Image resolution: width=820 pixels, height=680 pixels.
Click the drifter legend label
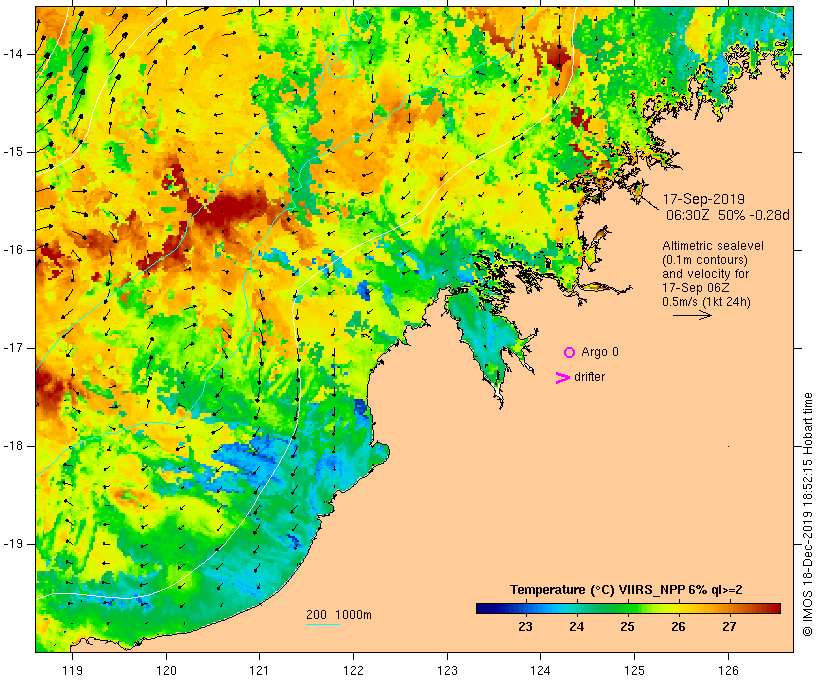(589, 377)
